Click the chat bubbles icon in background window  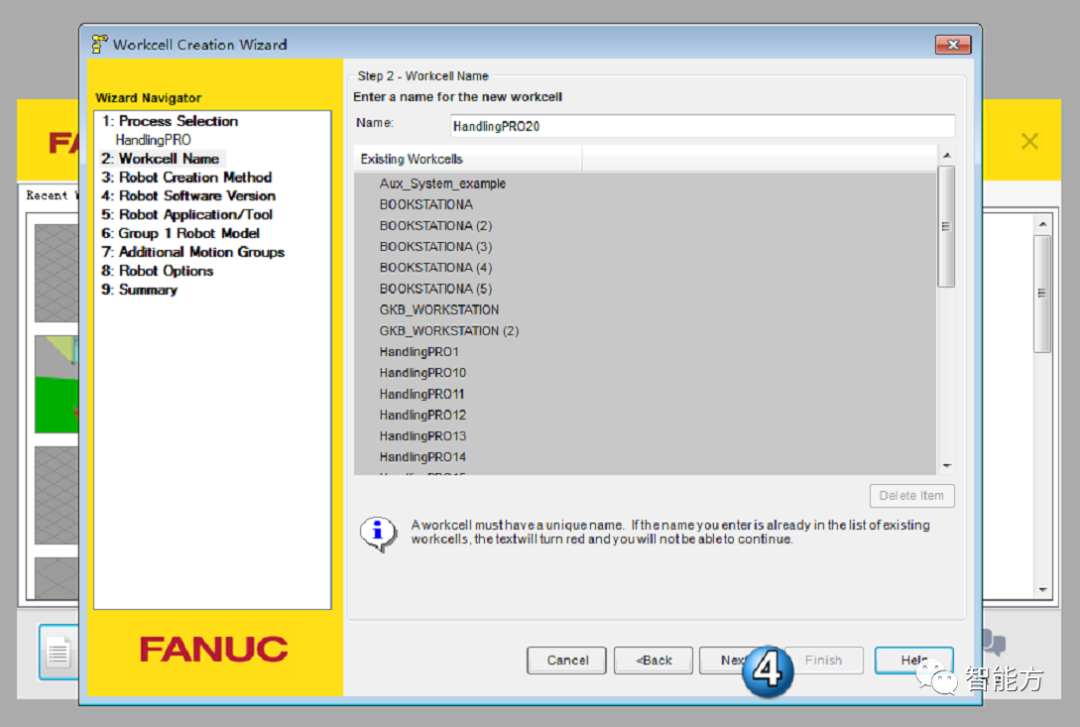[x=993, y=643]
